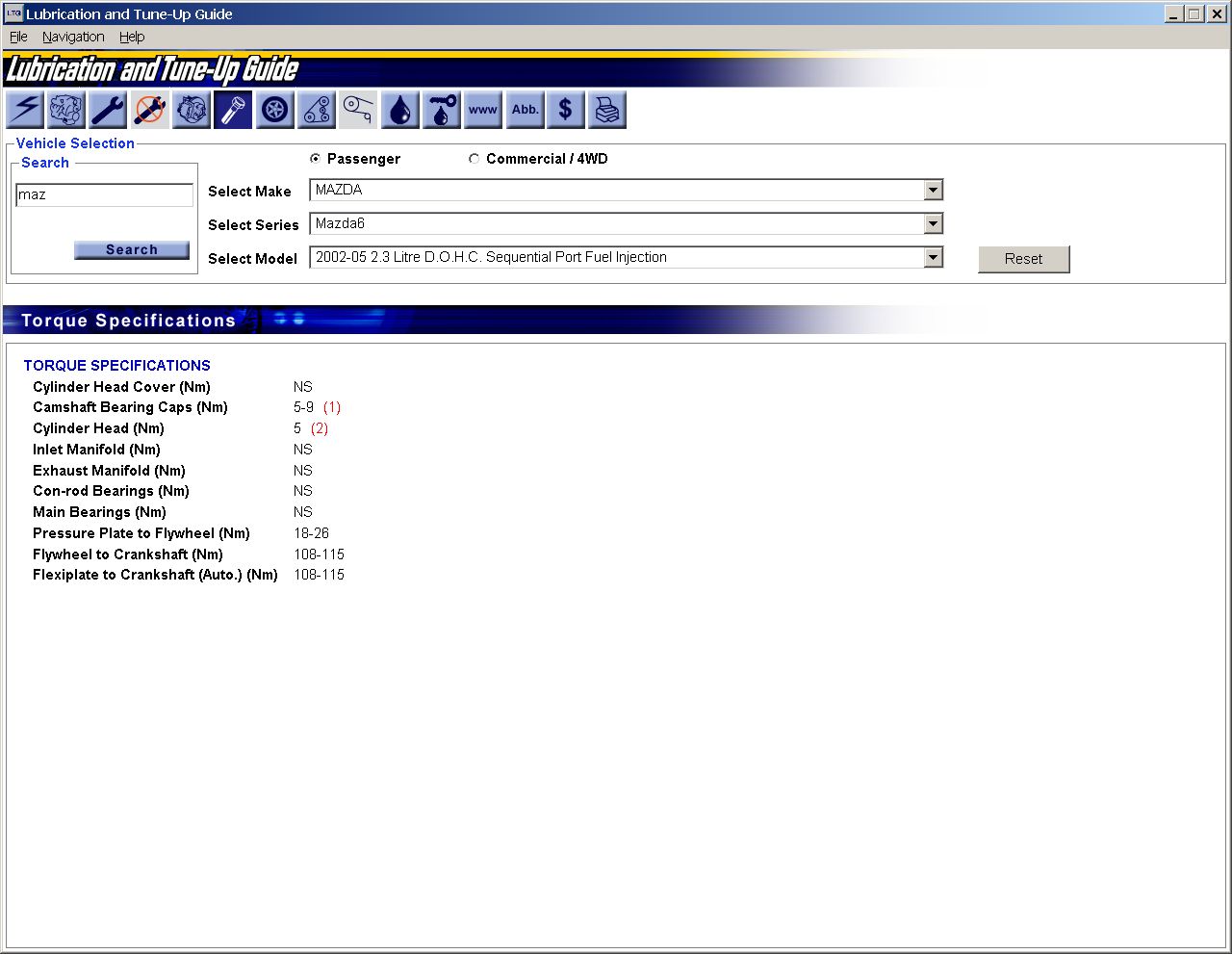
Task: Click the blue Search button
Action: click(132, 250)
